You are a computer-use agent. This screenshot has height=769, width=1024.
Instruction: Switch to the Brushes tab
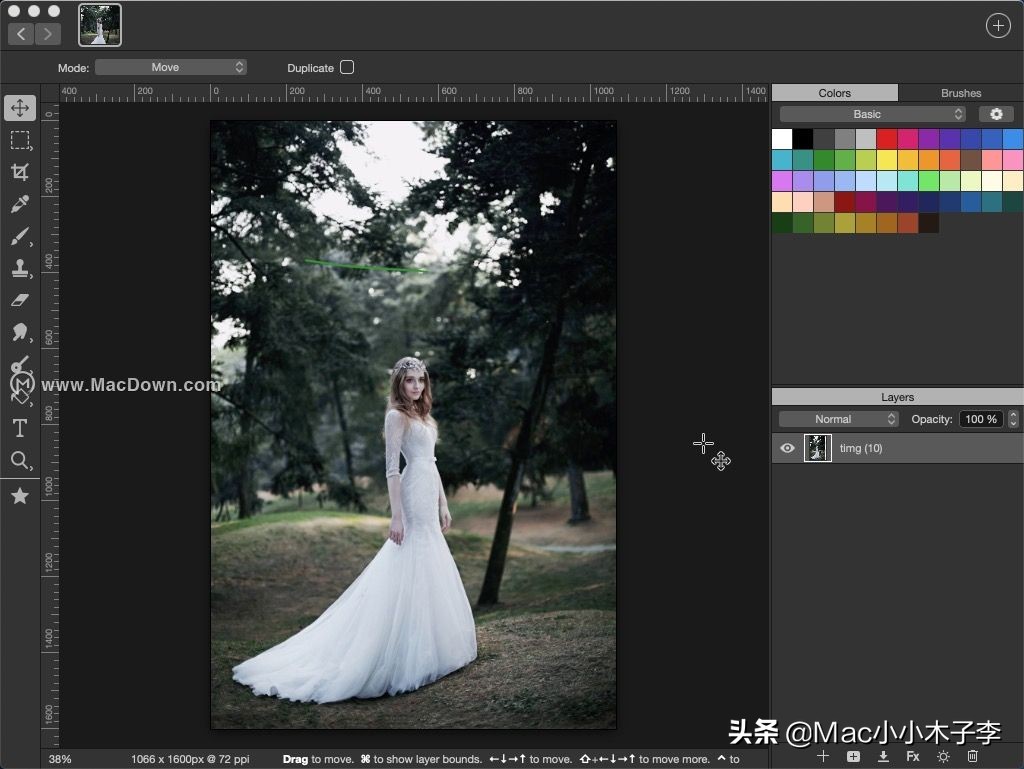click(x=959, y=92)
